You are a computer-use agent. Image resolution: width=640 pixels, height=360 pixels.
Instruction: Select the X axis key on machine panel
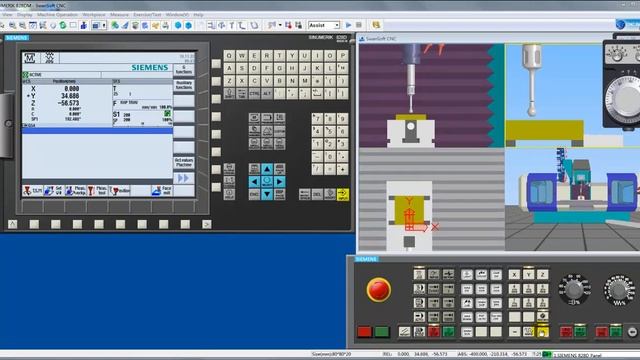click(x=514, y=275)
